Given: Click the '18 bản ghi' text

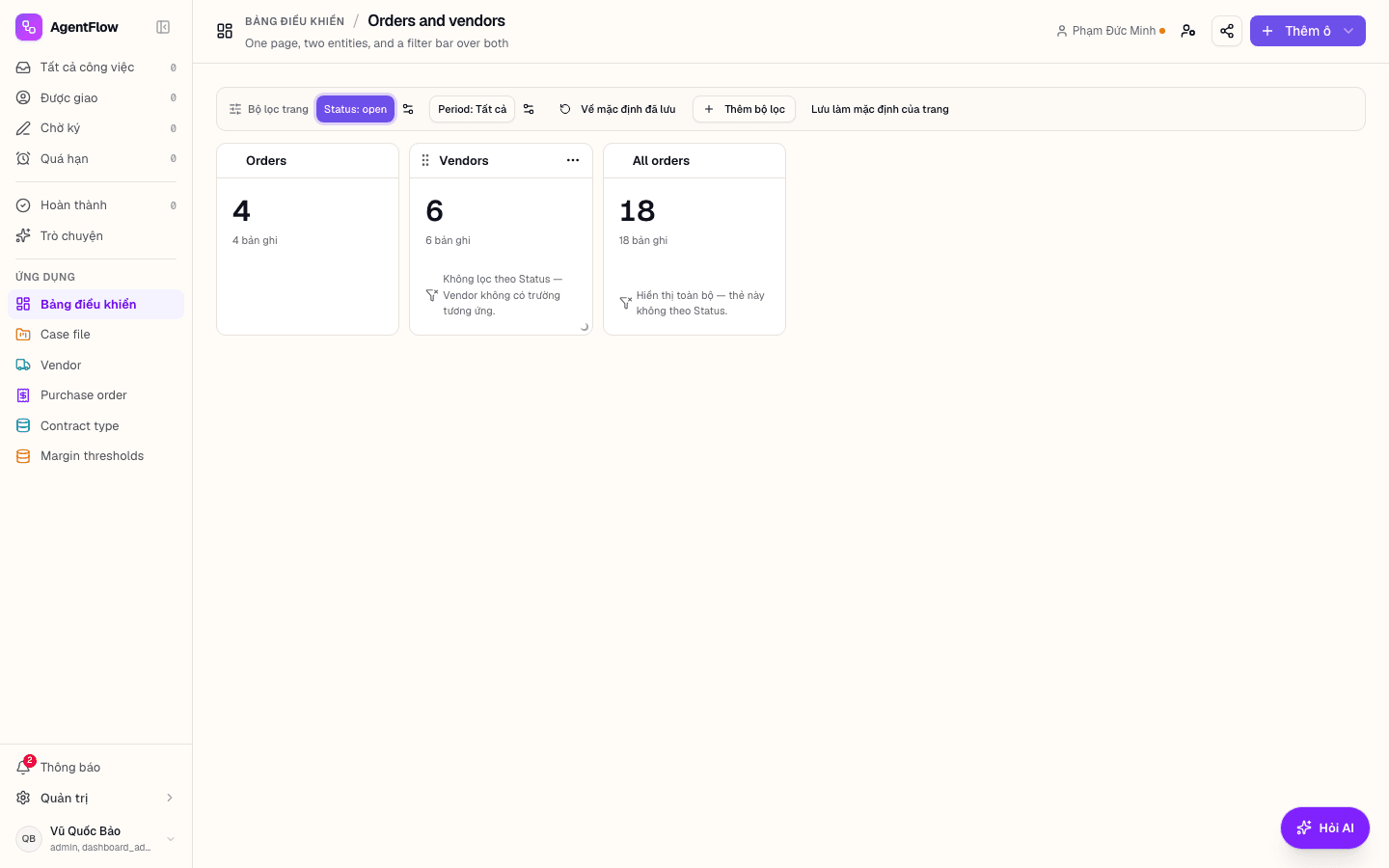Looking at the screenshot, I should point(643,240).
